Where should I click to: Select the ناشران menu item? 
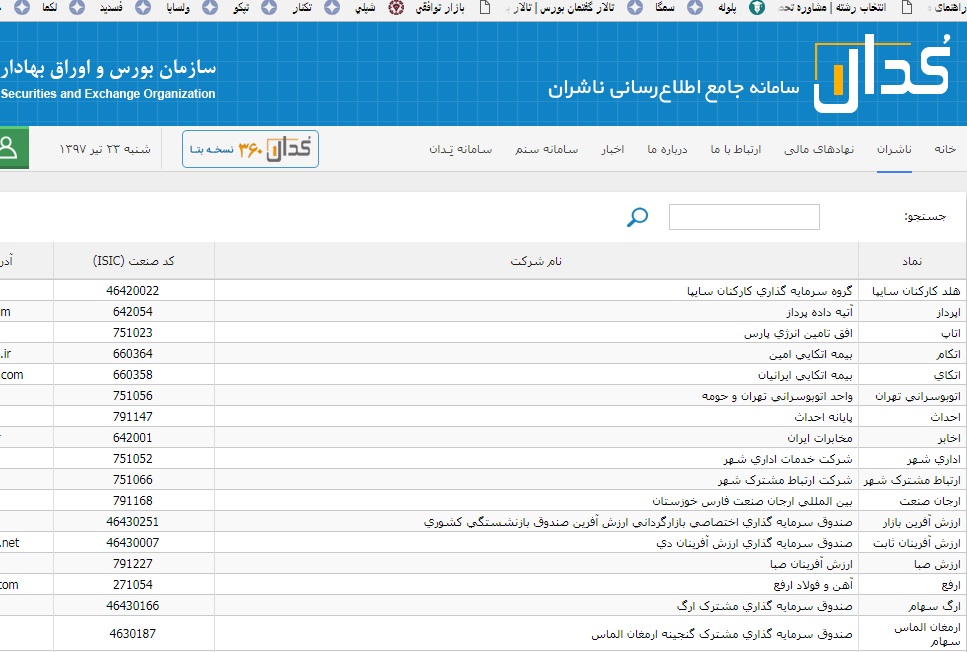(894, 149)
